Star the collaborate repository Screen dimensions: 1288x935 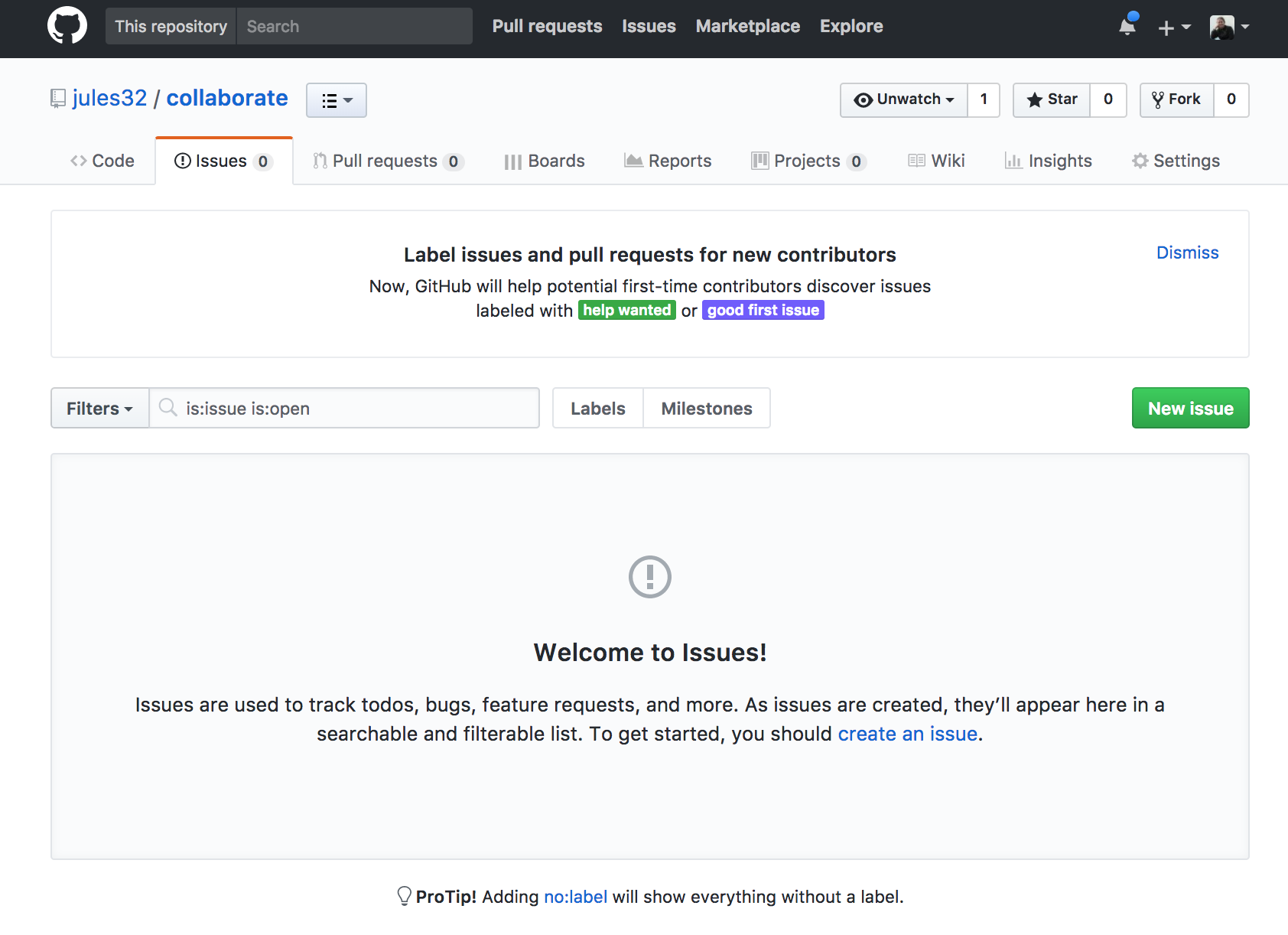[x=1052, y=99]
